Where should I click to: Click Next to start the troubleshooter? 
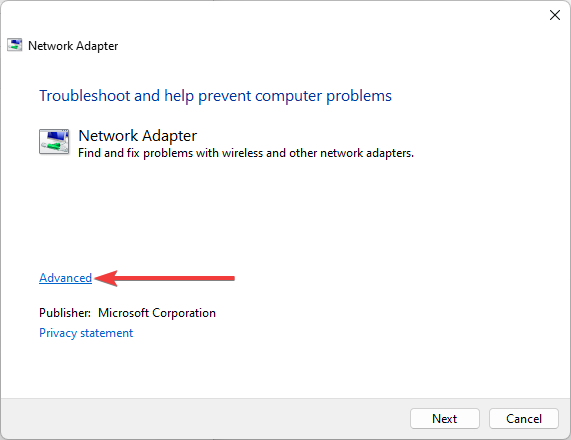[445, 419]
